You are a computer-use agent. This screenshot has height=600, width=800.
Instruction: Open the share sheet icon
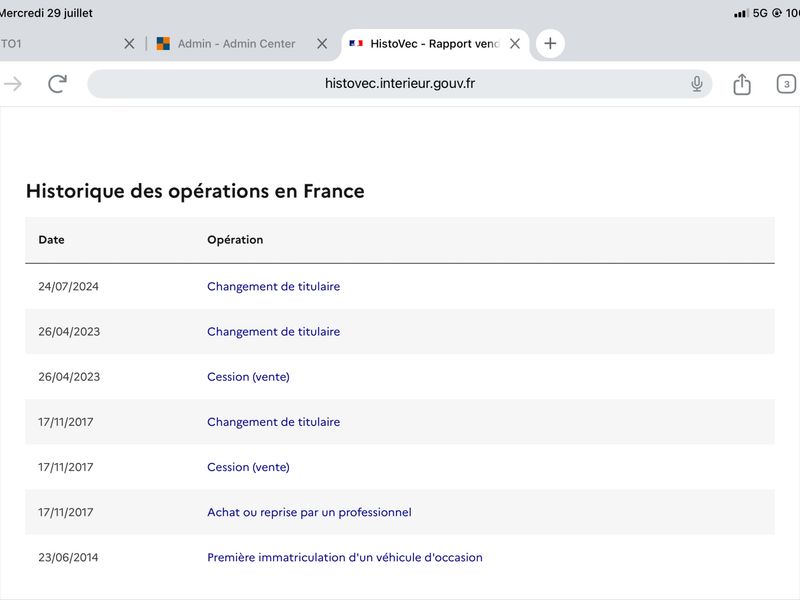(x=742, y=84)
